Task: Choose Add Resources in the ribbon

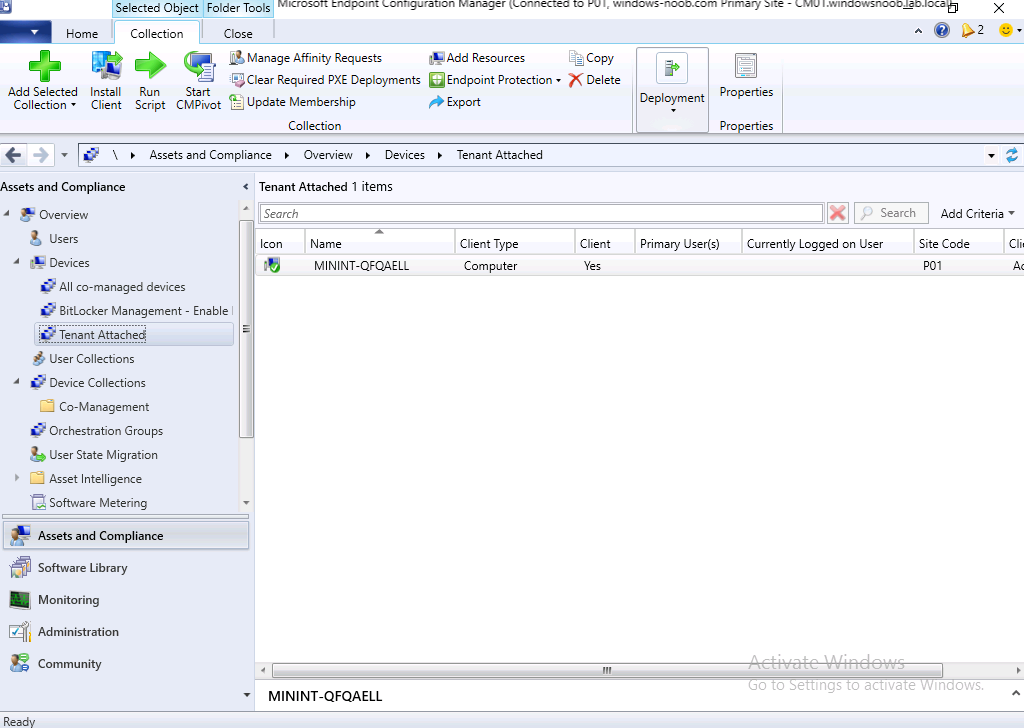Action: pos(477,58)
